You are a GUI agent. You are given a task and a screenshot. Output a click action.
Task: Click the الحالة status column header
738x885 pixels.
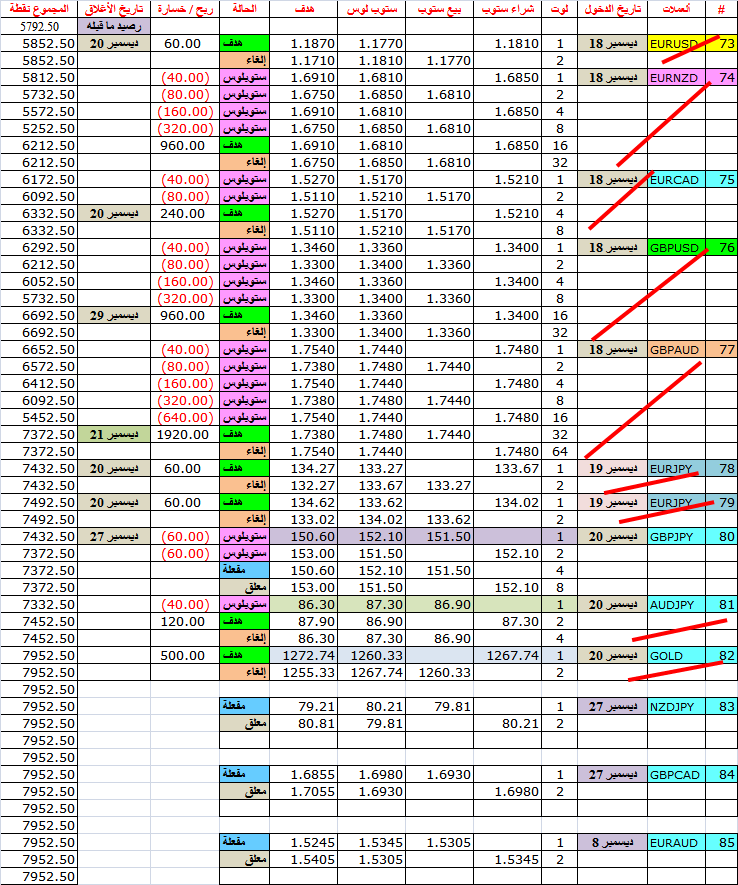coord(243,9)
